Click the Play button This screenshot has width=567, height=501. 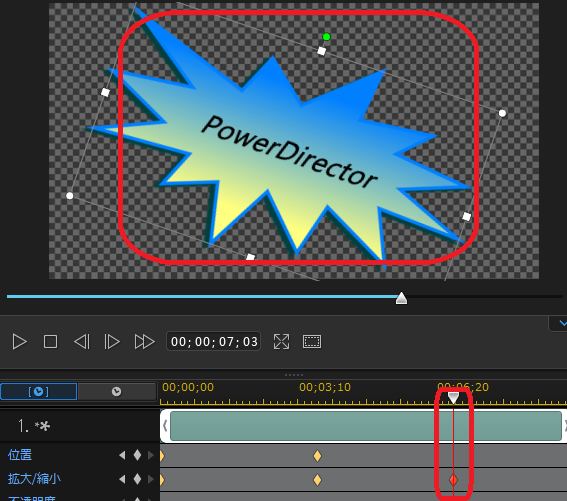(20, 342)
